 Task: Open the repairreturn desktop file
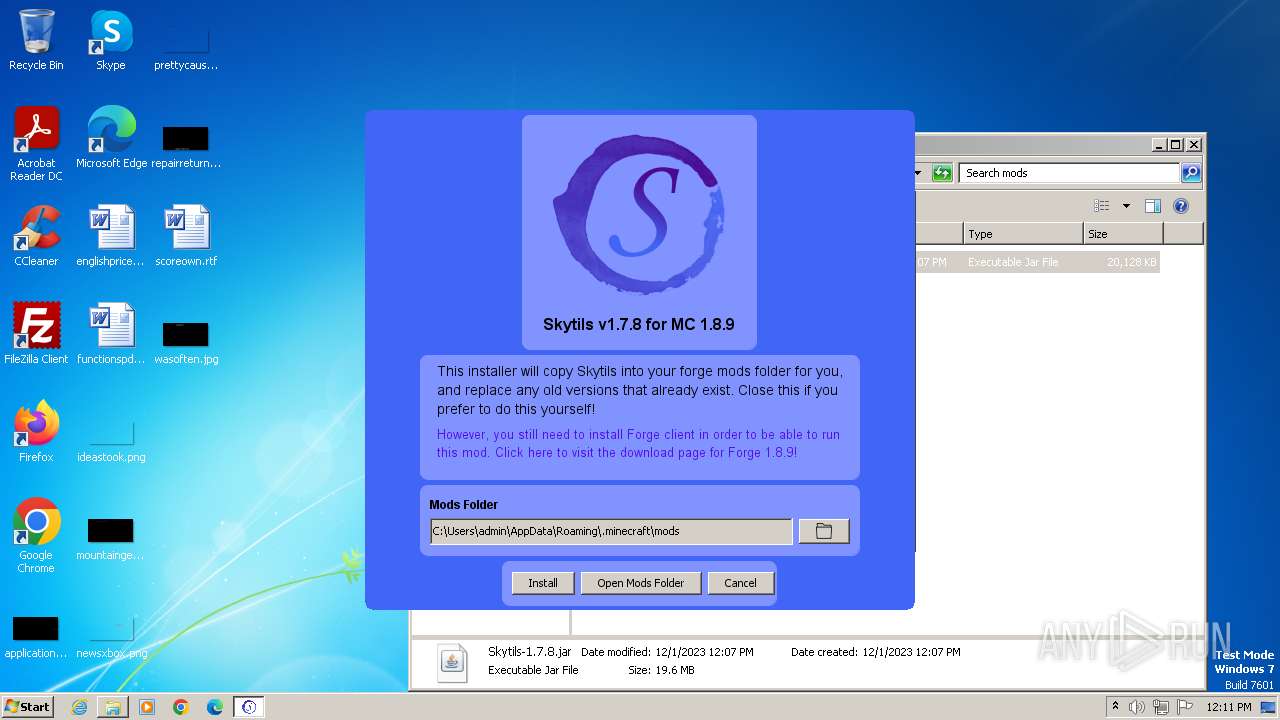(186, 145)
